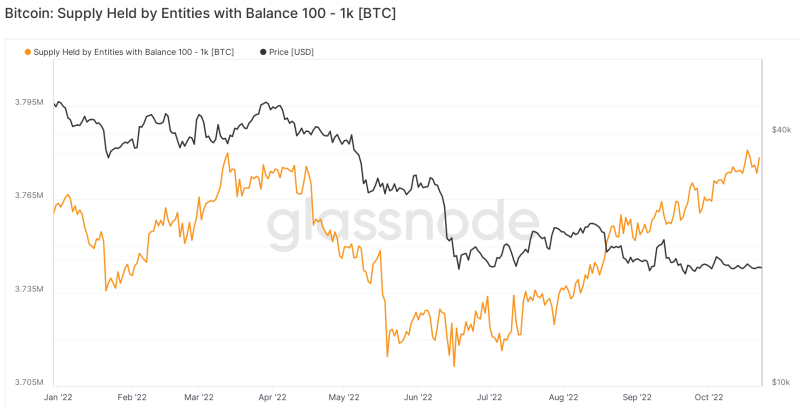
Task: Hide the Price [USD] series label
Action: 291,52
